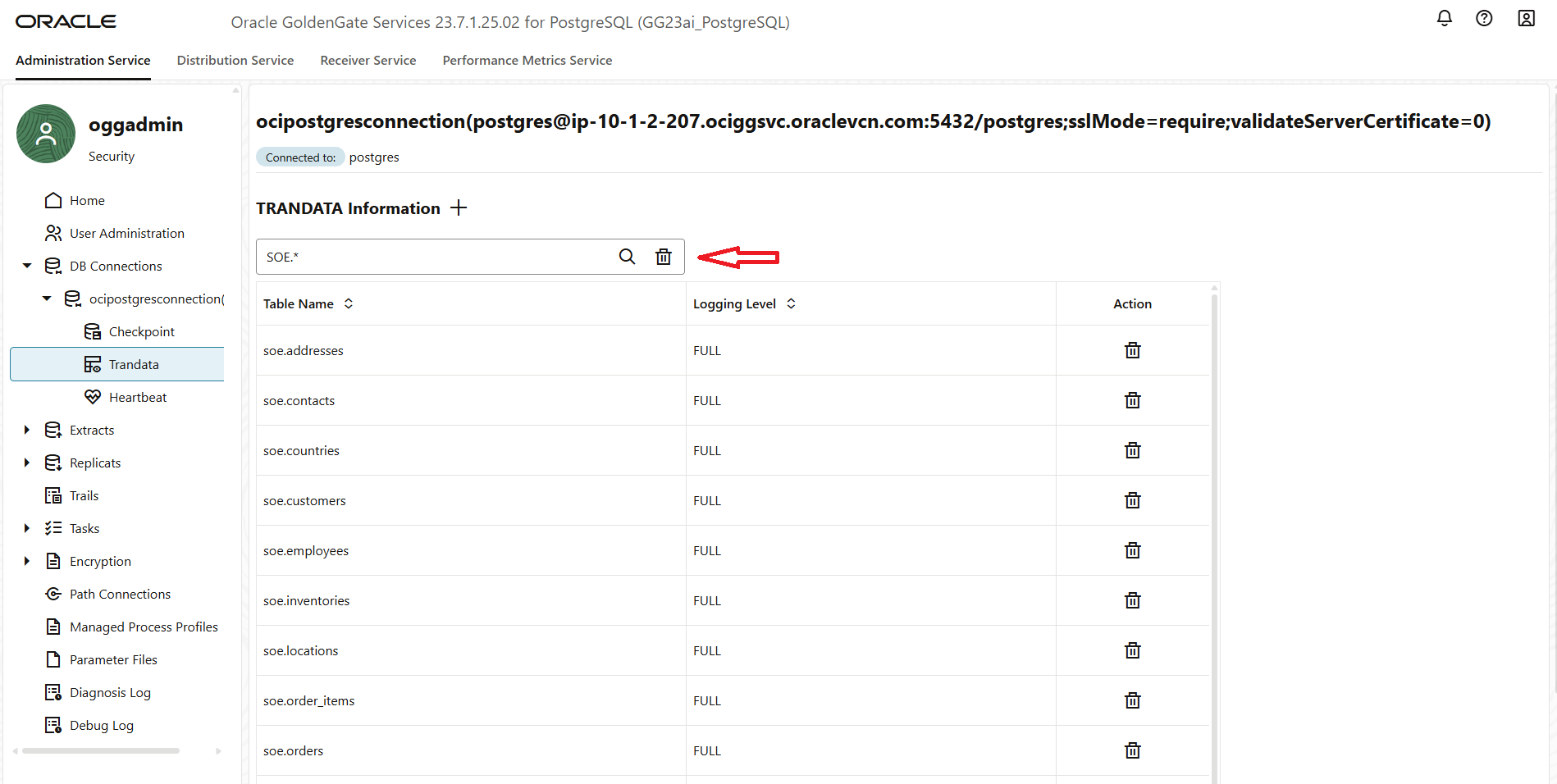This screenshot has height=784, width=1557.
Task: Open the Receiver Service tab
Action: click(368, 61)
